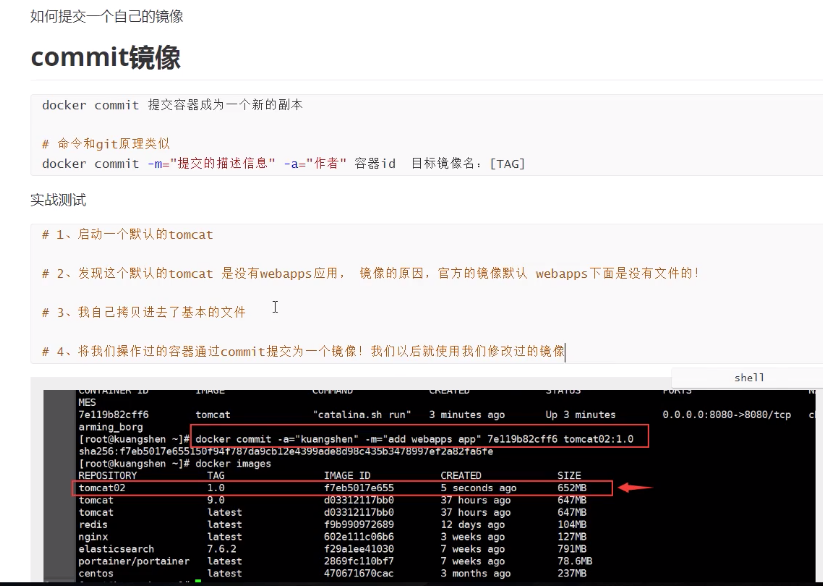Click the 'nginx' repository row

tap(332, 537)
